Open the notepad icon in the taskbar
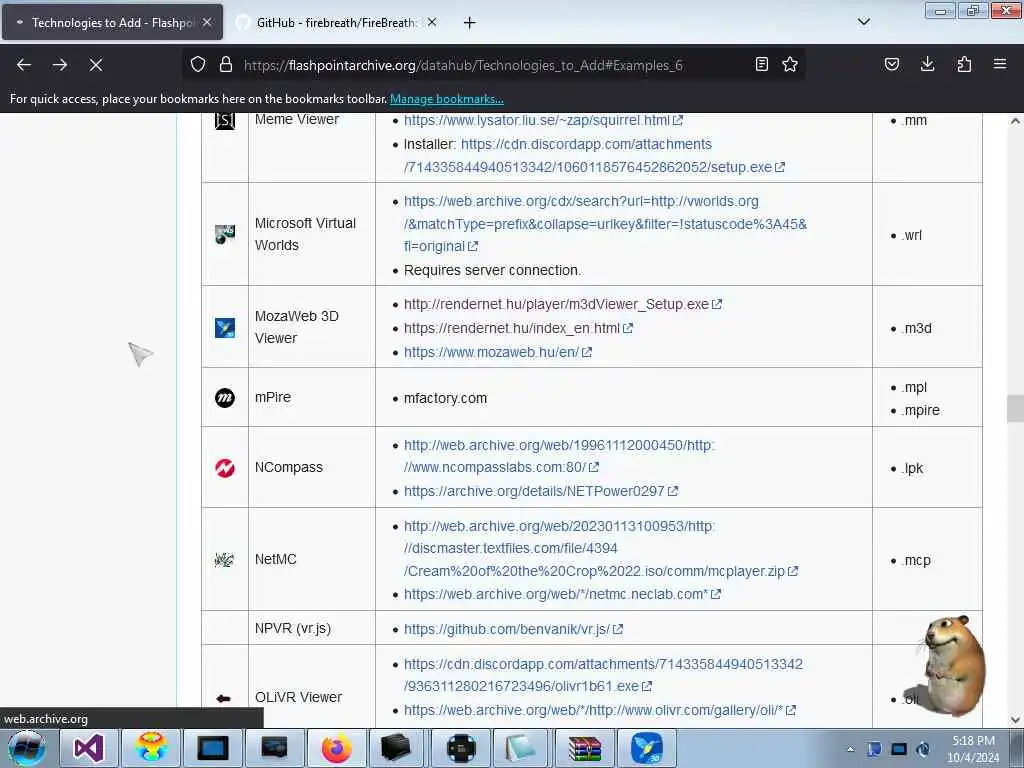Image resolution: width=1024 pixels, height=768 pixels. pos(521,748)
